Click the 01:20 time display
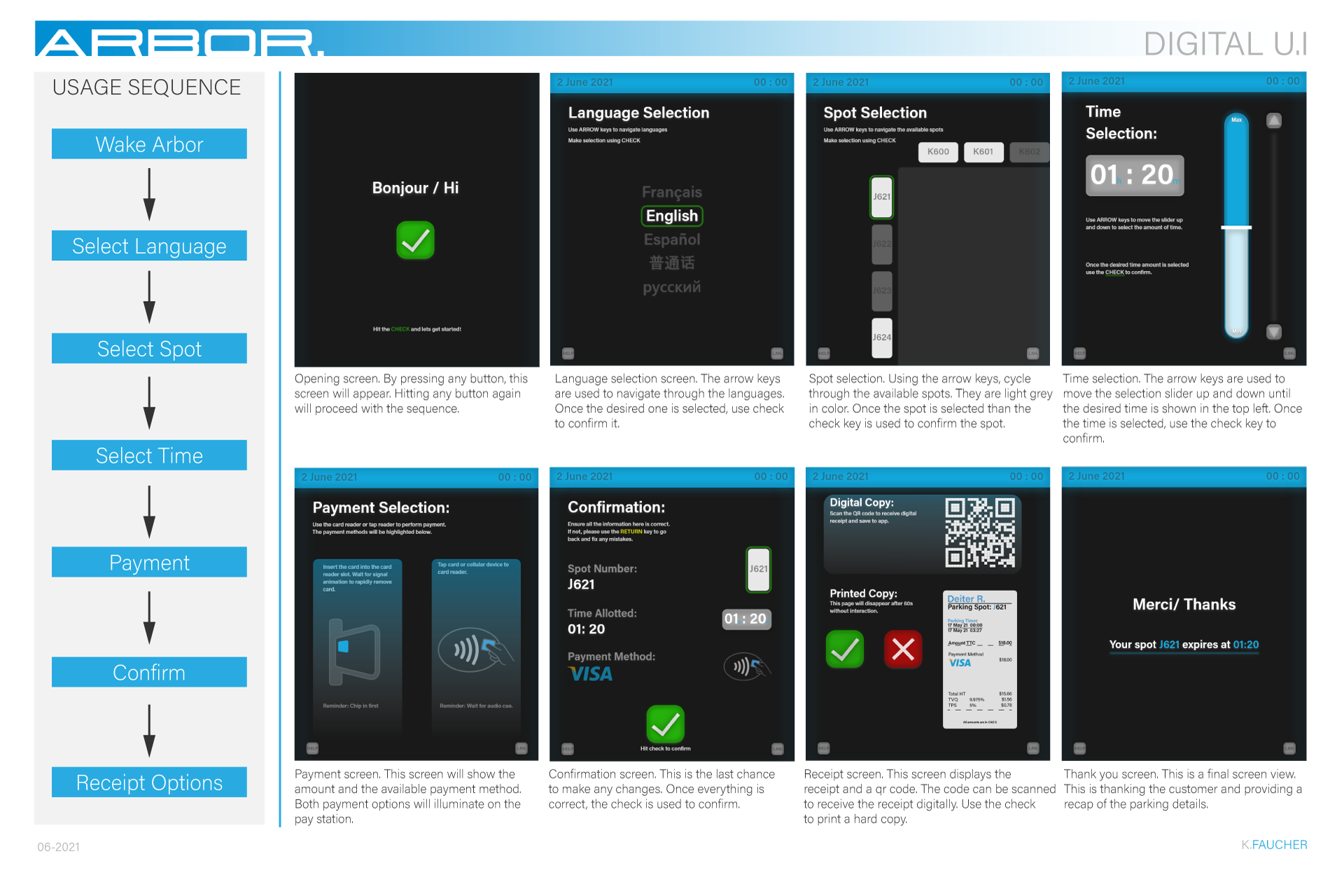 (x=1134, y=175)
